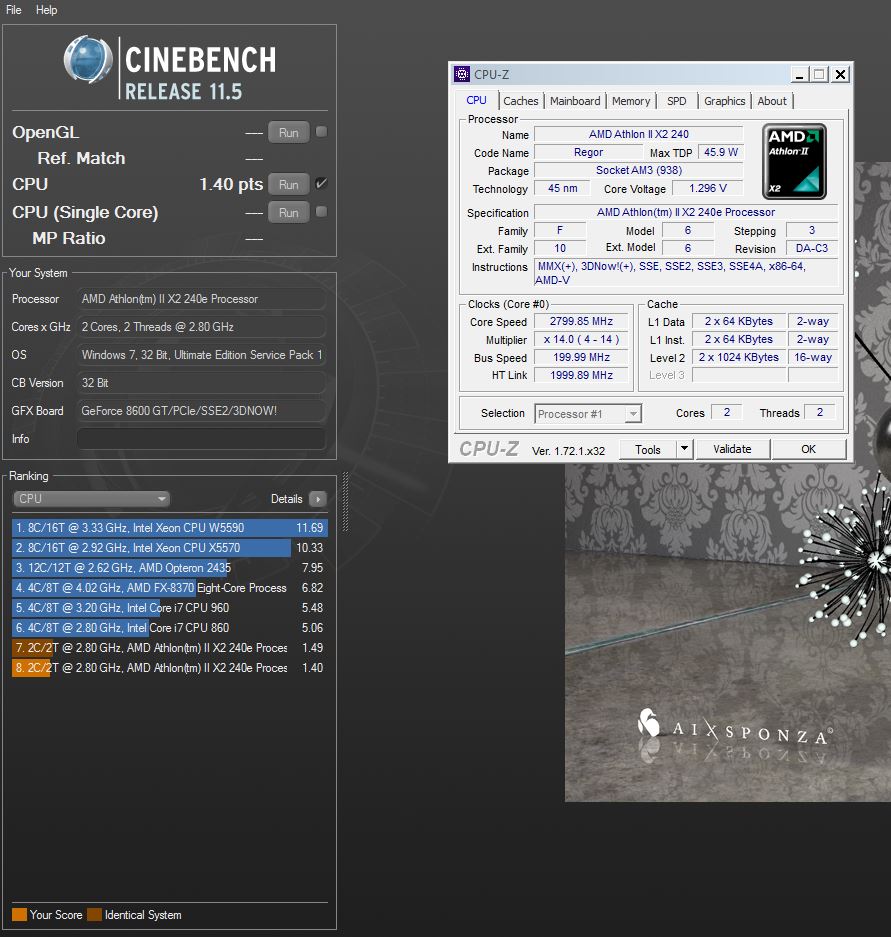Switch to the About tab
Viewport: 891px width, 937px height.
coord(772,101)
